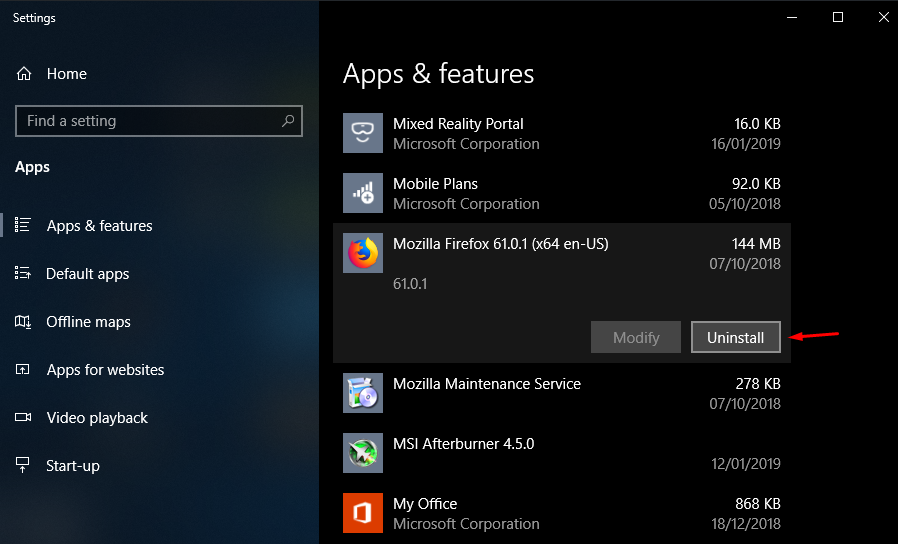Click the Apps & features page heading
898x544 pixels.
[438, 74]
